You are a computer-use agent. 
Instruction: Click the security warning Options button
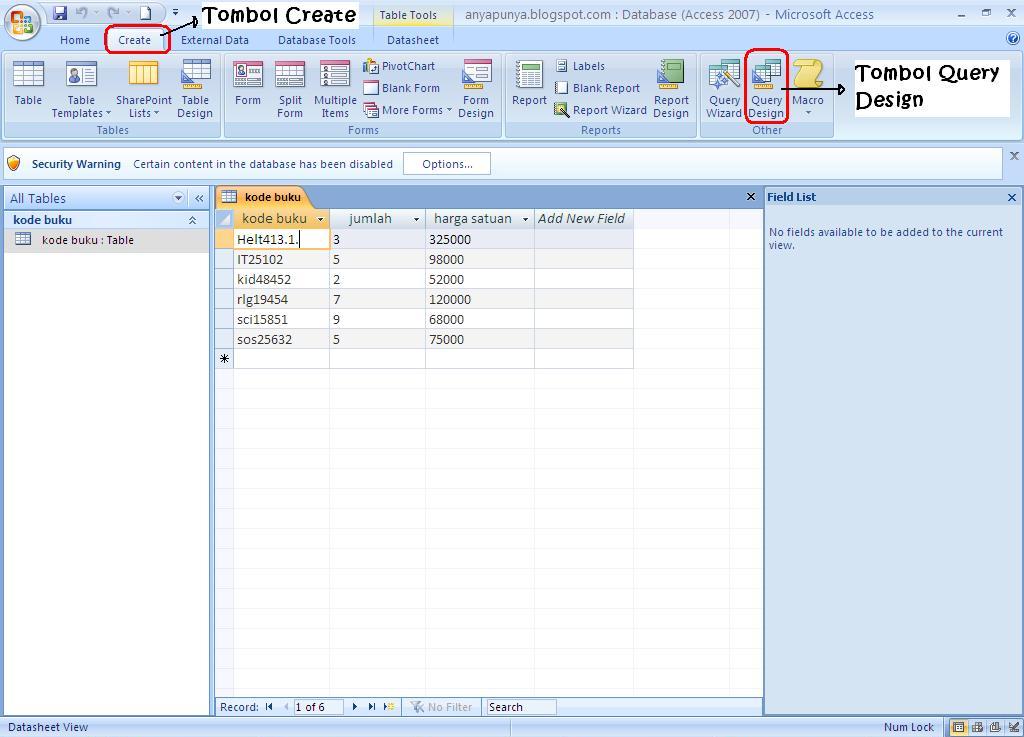[x=447, y=164]
